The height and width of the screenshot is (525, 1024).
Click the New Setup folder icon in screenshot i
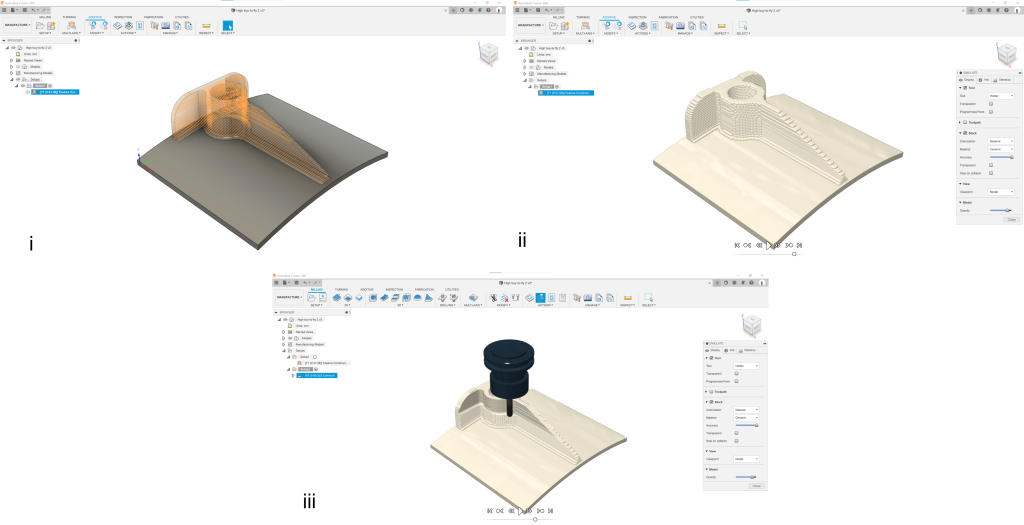pyautogui.click(x=40, y=25)
